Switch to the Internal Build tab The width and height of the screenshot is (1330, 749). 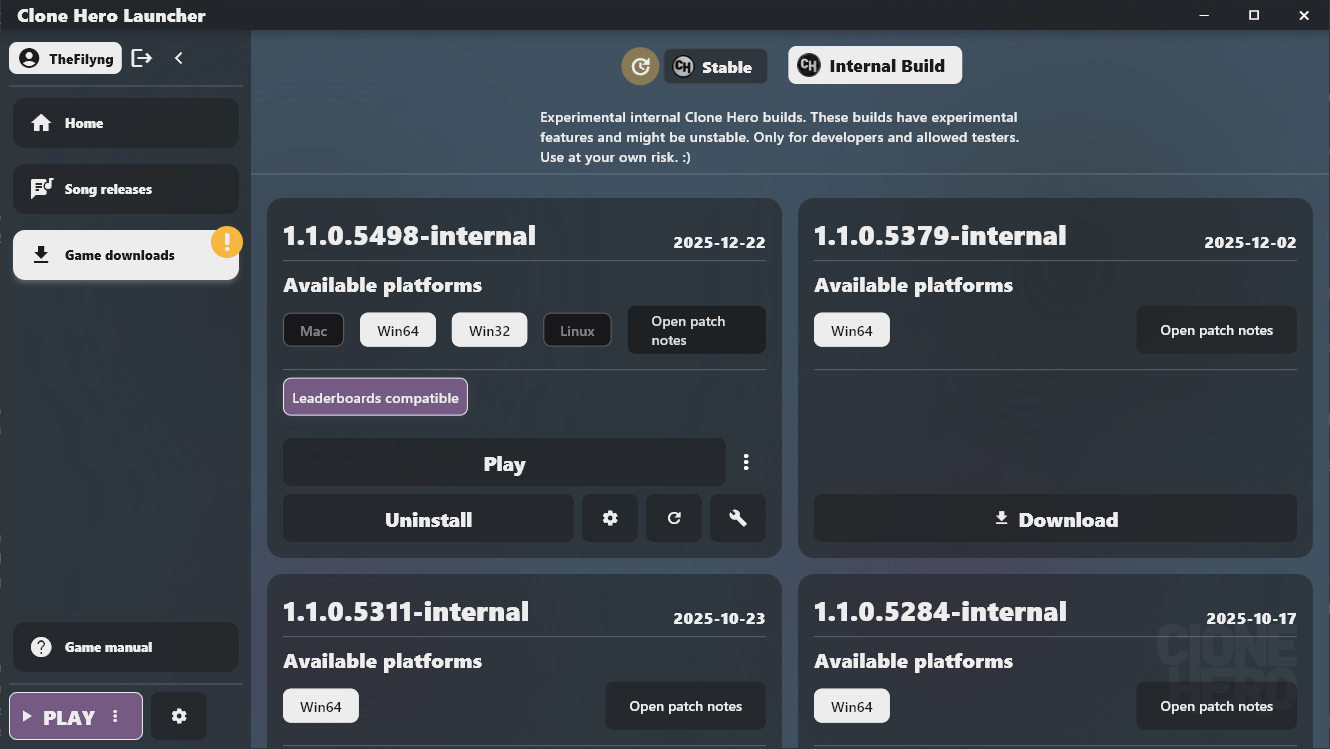click(x=875, y=66)
